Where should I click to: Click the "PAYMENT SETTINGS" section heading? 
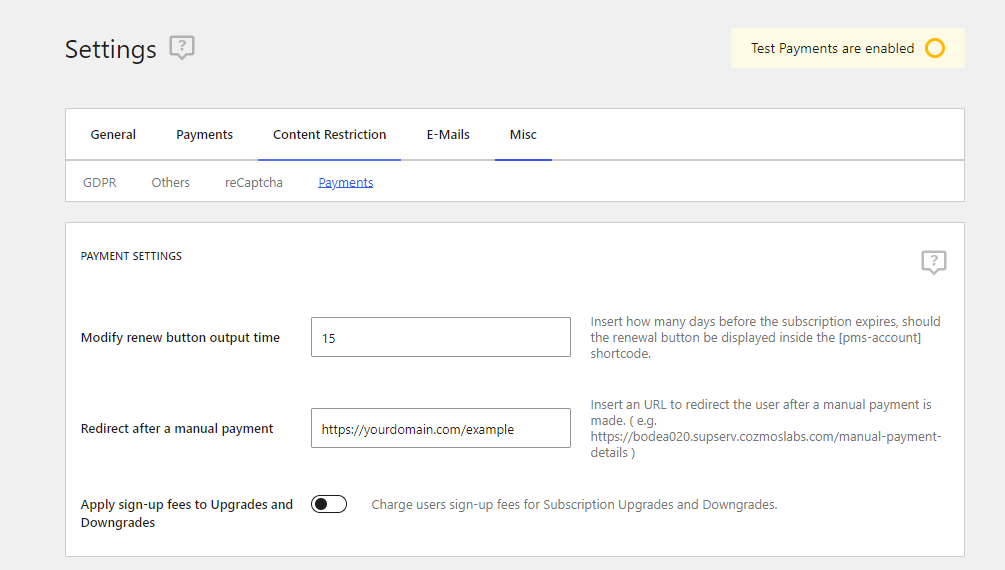click(x=131, y=256)
